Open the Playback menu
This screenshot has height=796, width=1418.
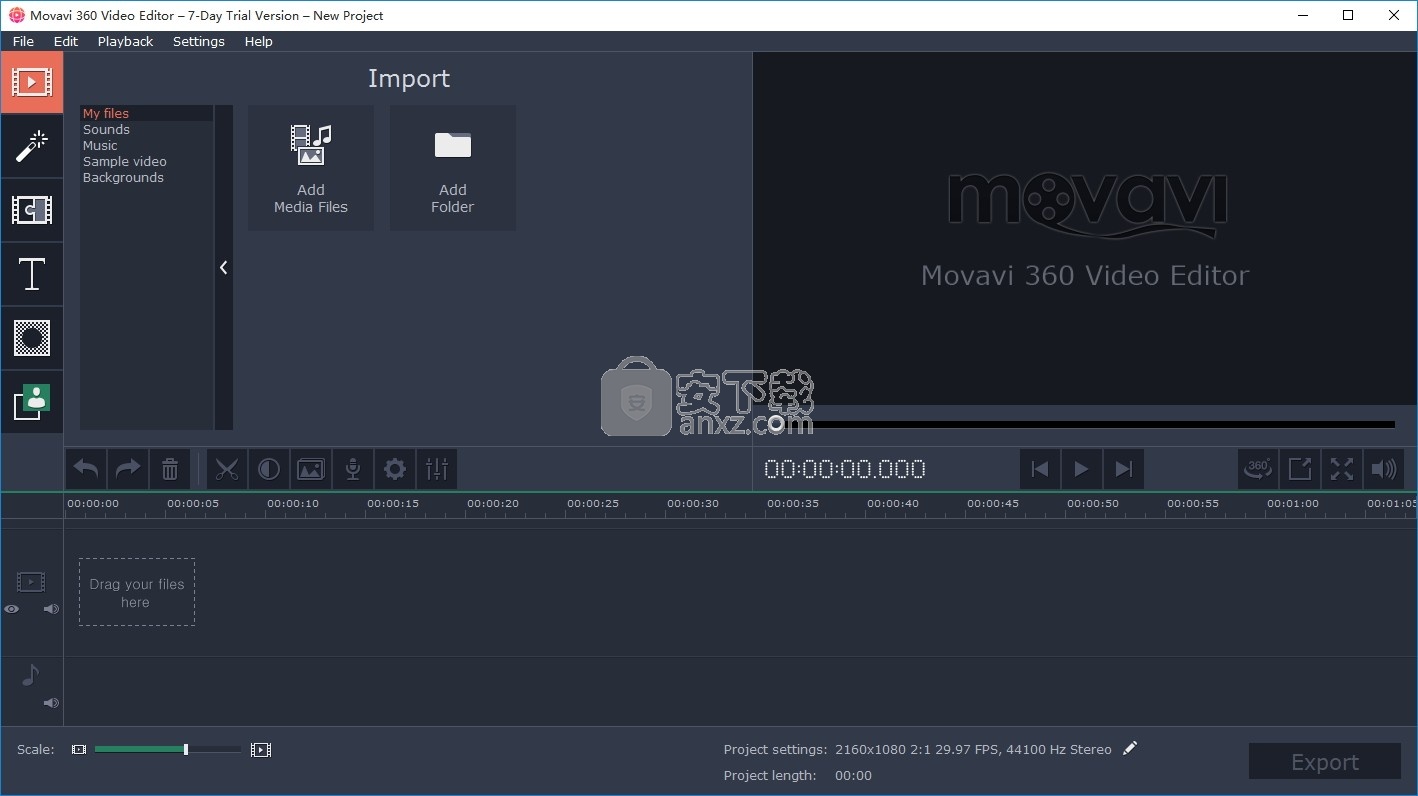125,41
